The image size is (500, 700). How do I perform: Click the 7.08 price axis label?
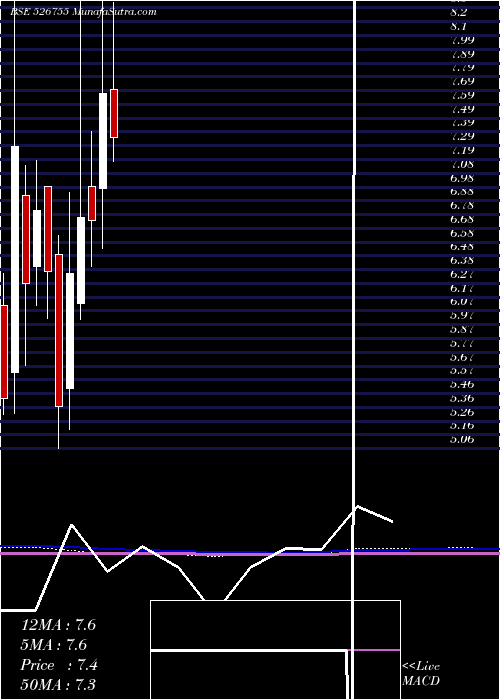click(x=462, y=164)
